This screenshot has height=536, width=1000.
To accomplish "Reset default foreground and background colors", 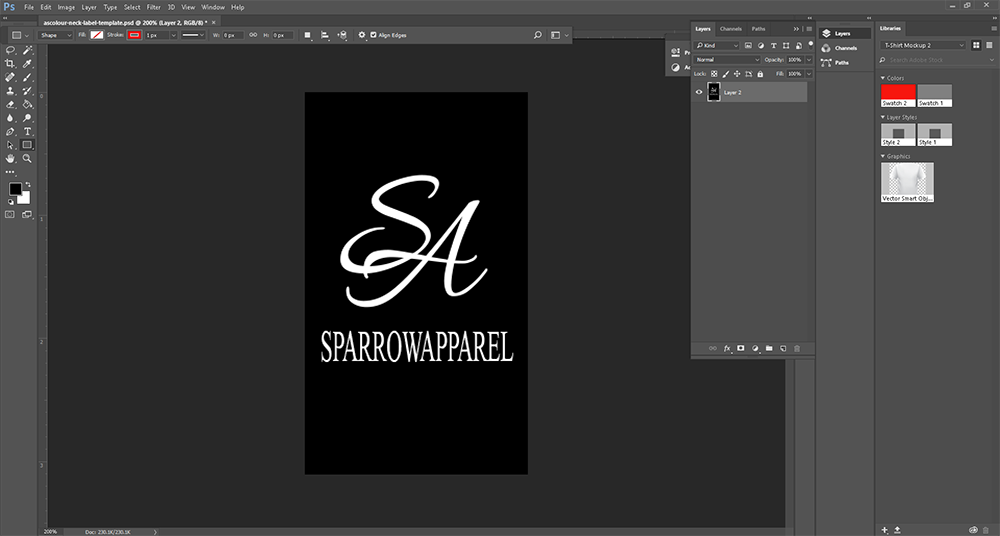I will coord(10,202).
